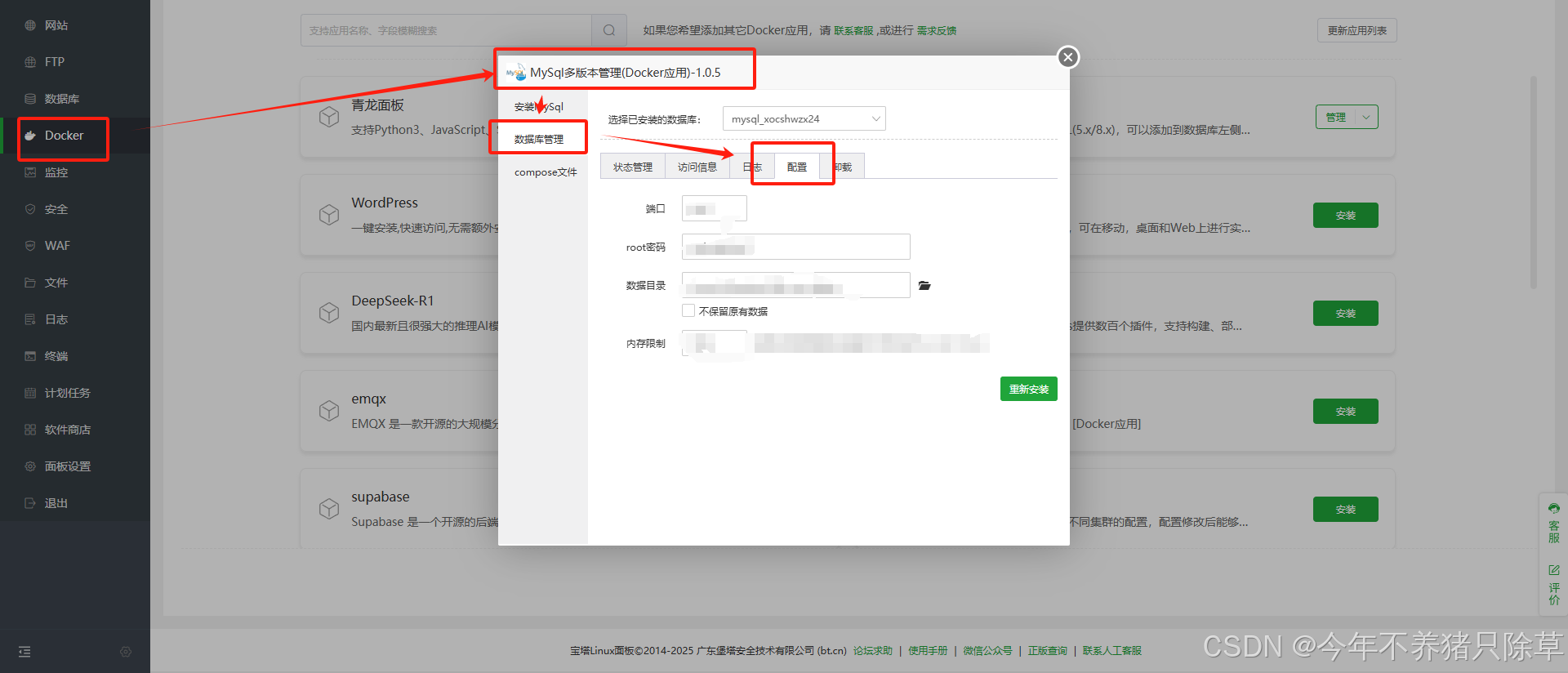Go to 数据库 in the sidebar
This screenshot has height=673, width=1568.
61,99
